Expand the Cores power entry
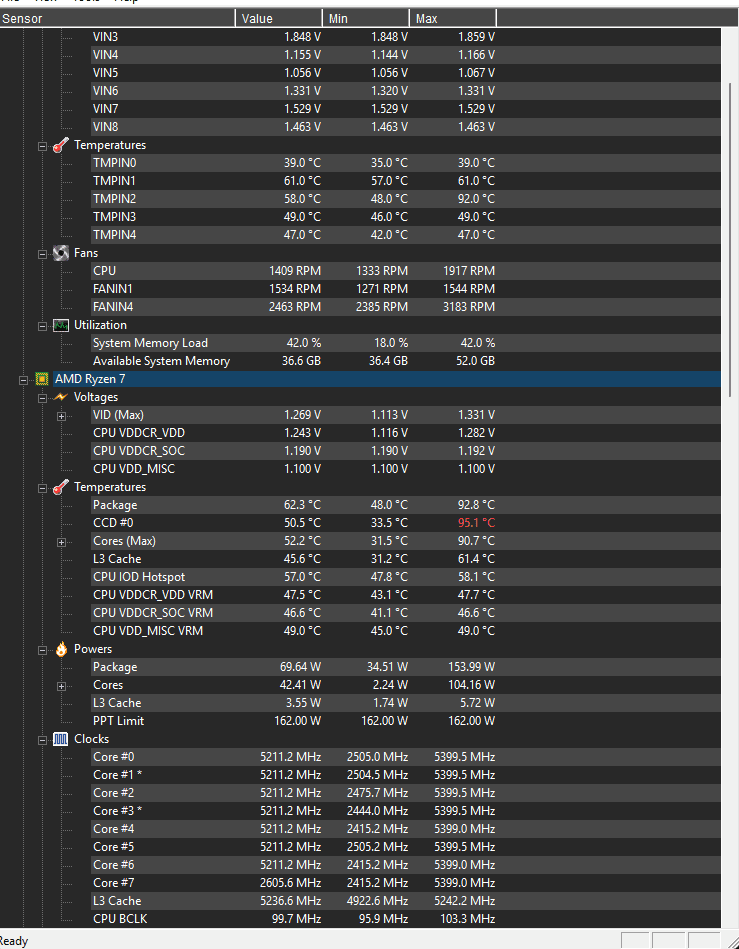 coord(61,686)
